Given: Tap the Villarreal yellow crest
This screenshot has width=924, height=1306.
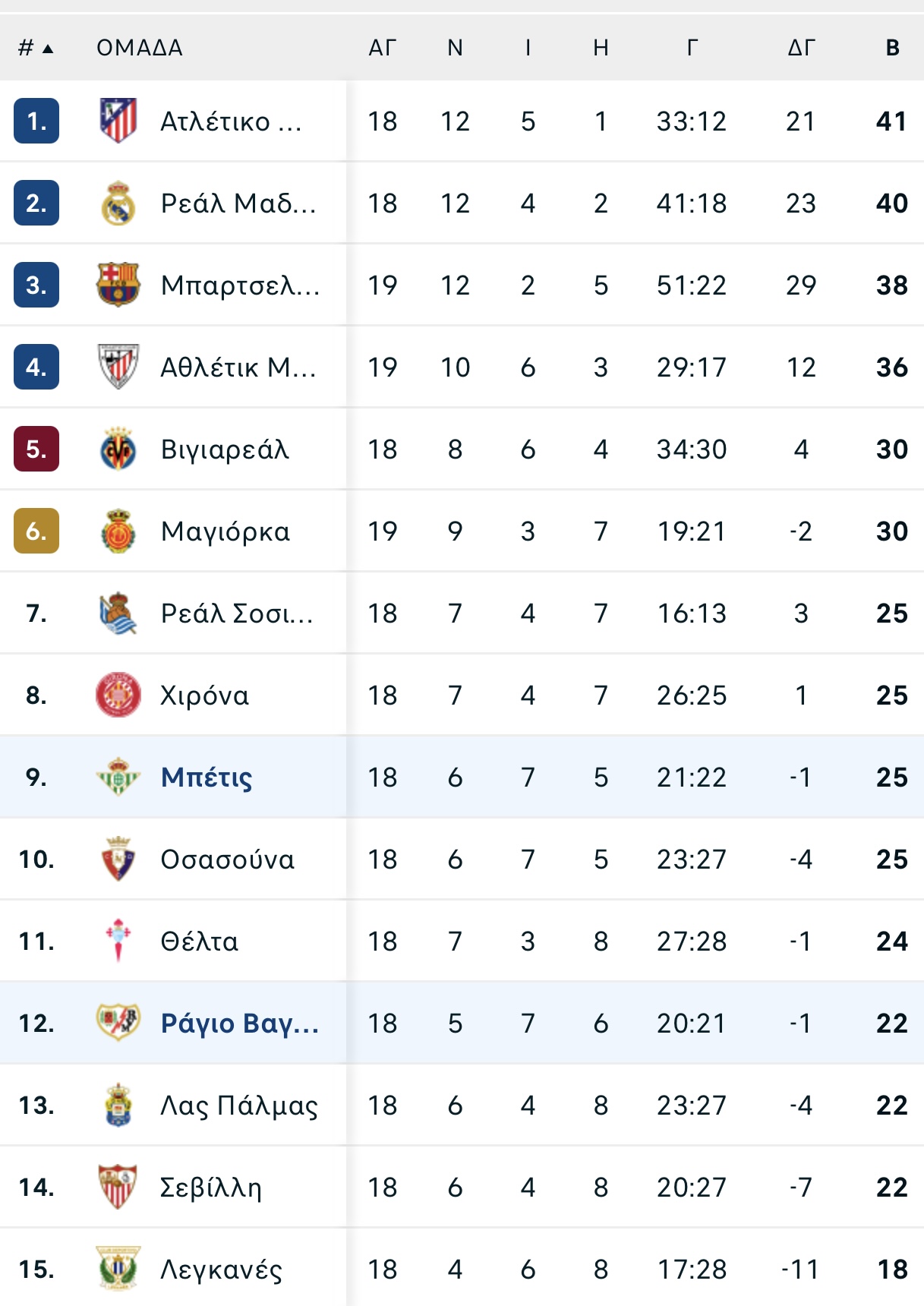Looking at the screenshot, I should click(118, 450).
